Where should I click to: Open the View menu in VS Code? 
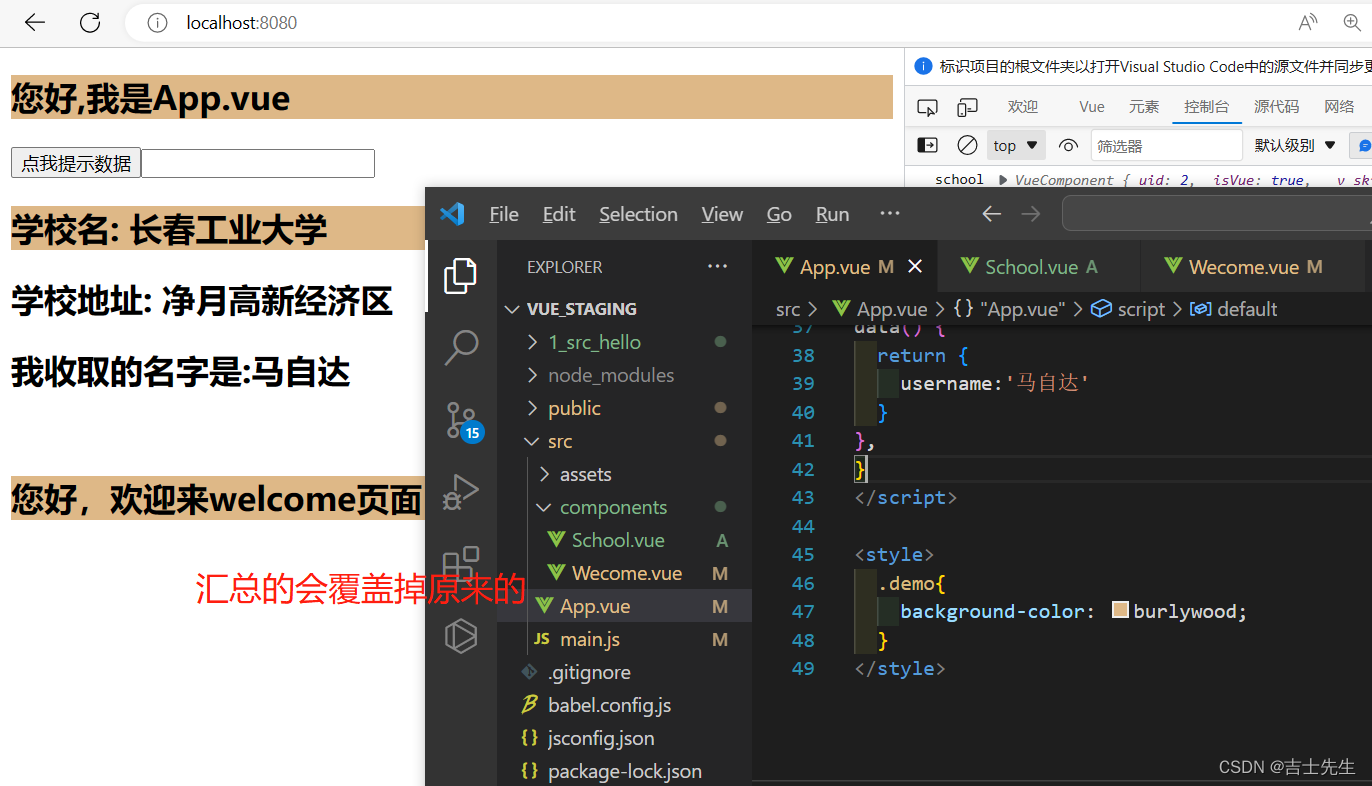coord(722,214)
